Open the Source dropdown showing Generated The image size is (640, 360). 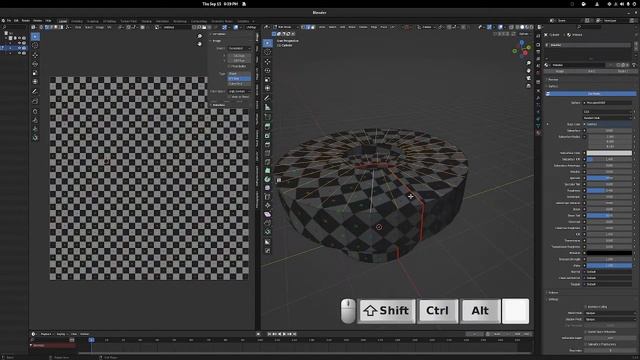pos(240,48)
